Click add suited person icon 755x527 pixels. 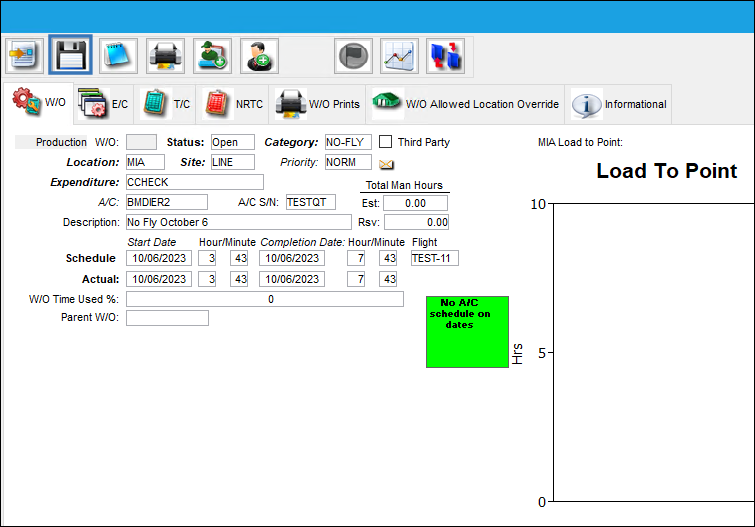coord(259,56)
